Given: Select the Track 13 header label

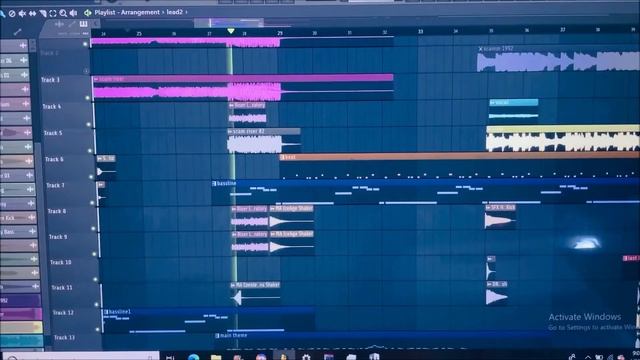Looking at the screenshot, I should [x=64, y=338].
